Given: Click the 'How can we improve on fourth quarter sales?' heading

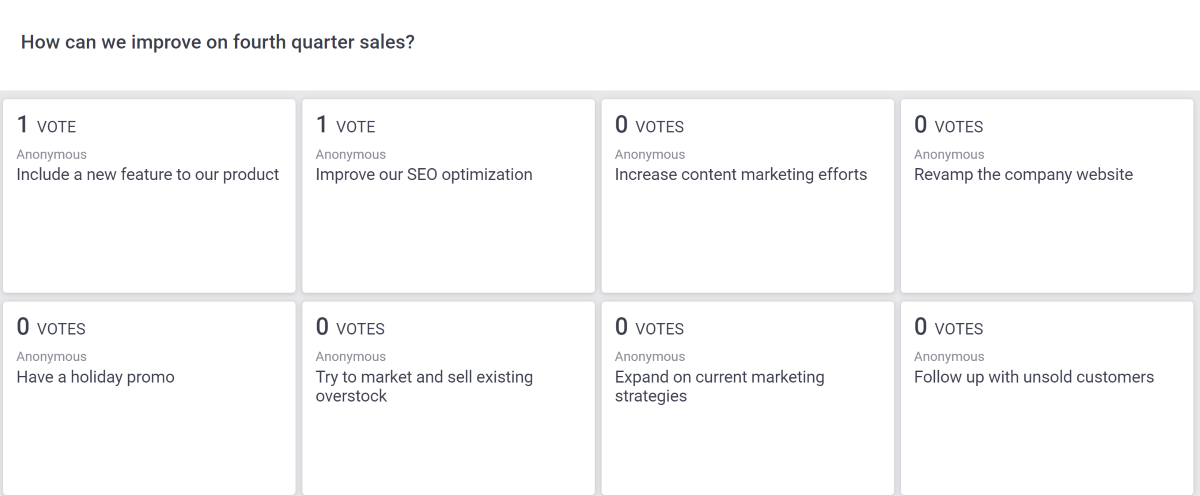Looking at the screenshot, I should coord(218,43).
